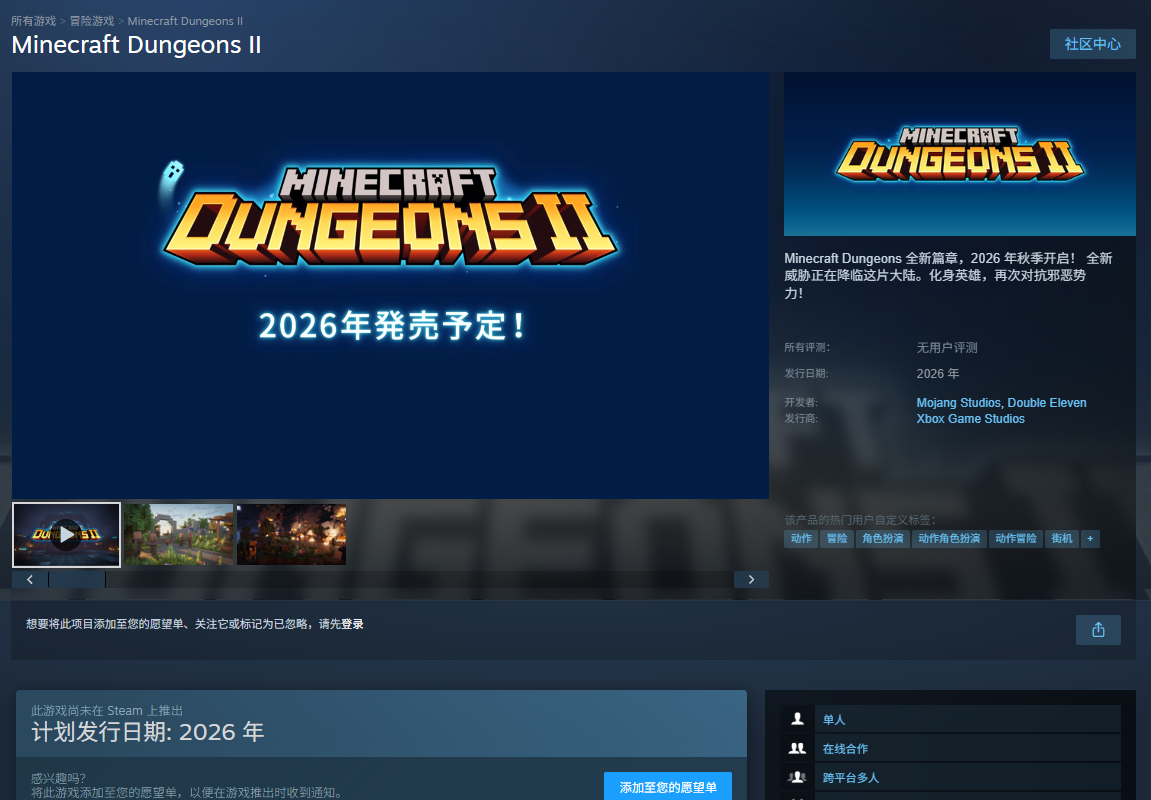Select the village screenshot thumbnail

tap(178, 535)
